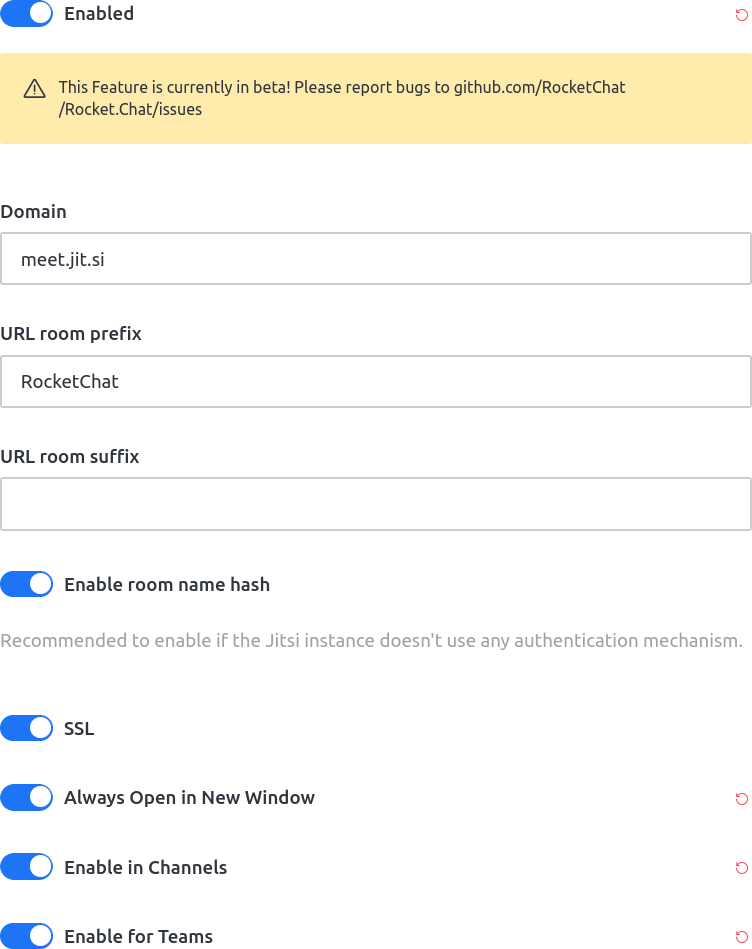The height and width of the screenshot is (949, 752).
Task: Reset Enable in Channels setting
Action: pyautogui.click(x=741, y=868)
